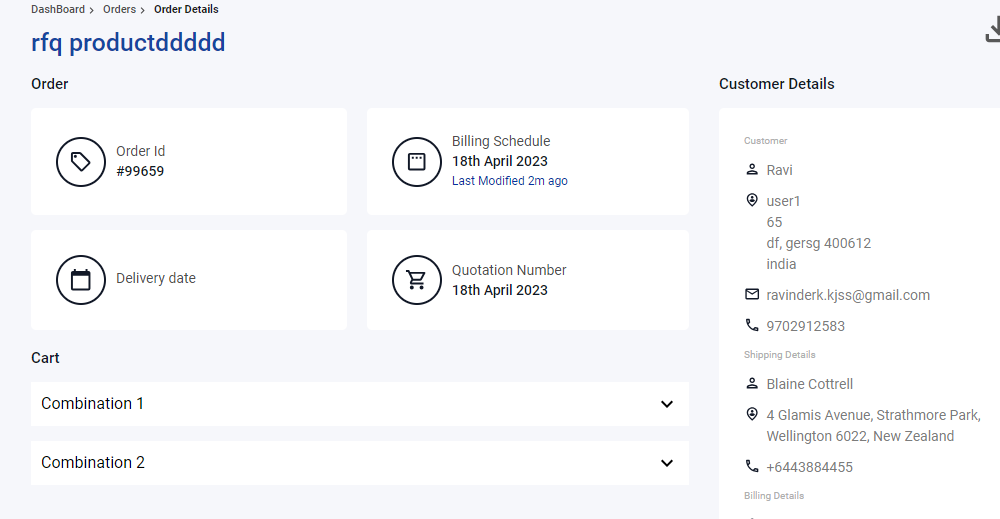Click the Billing Schedule calendar icon
The image size is (1000, 519).
[416, 162]
